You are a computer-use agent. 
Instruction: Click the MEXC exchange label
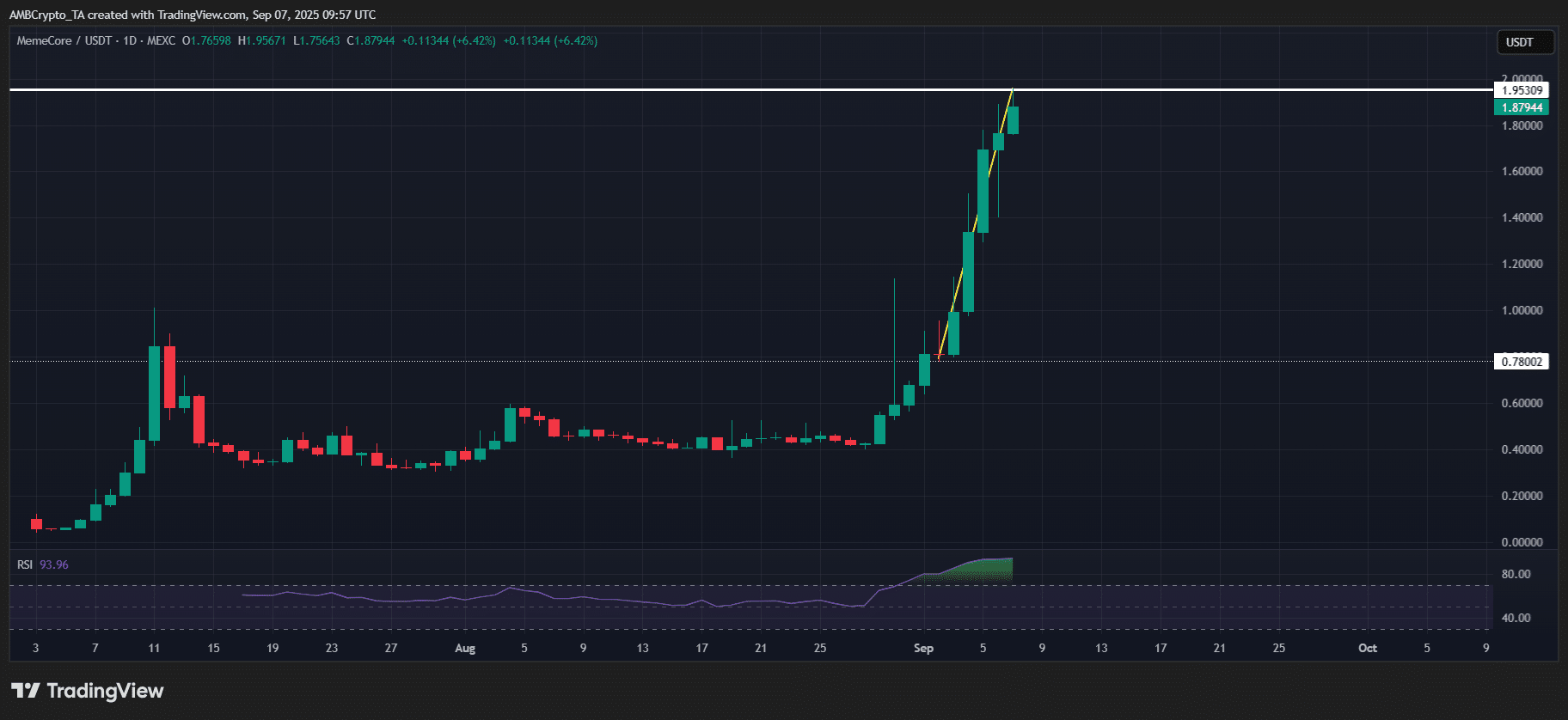pyautogui.click(x=161, y=40)
